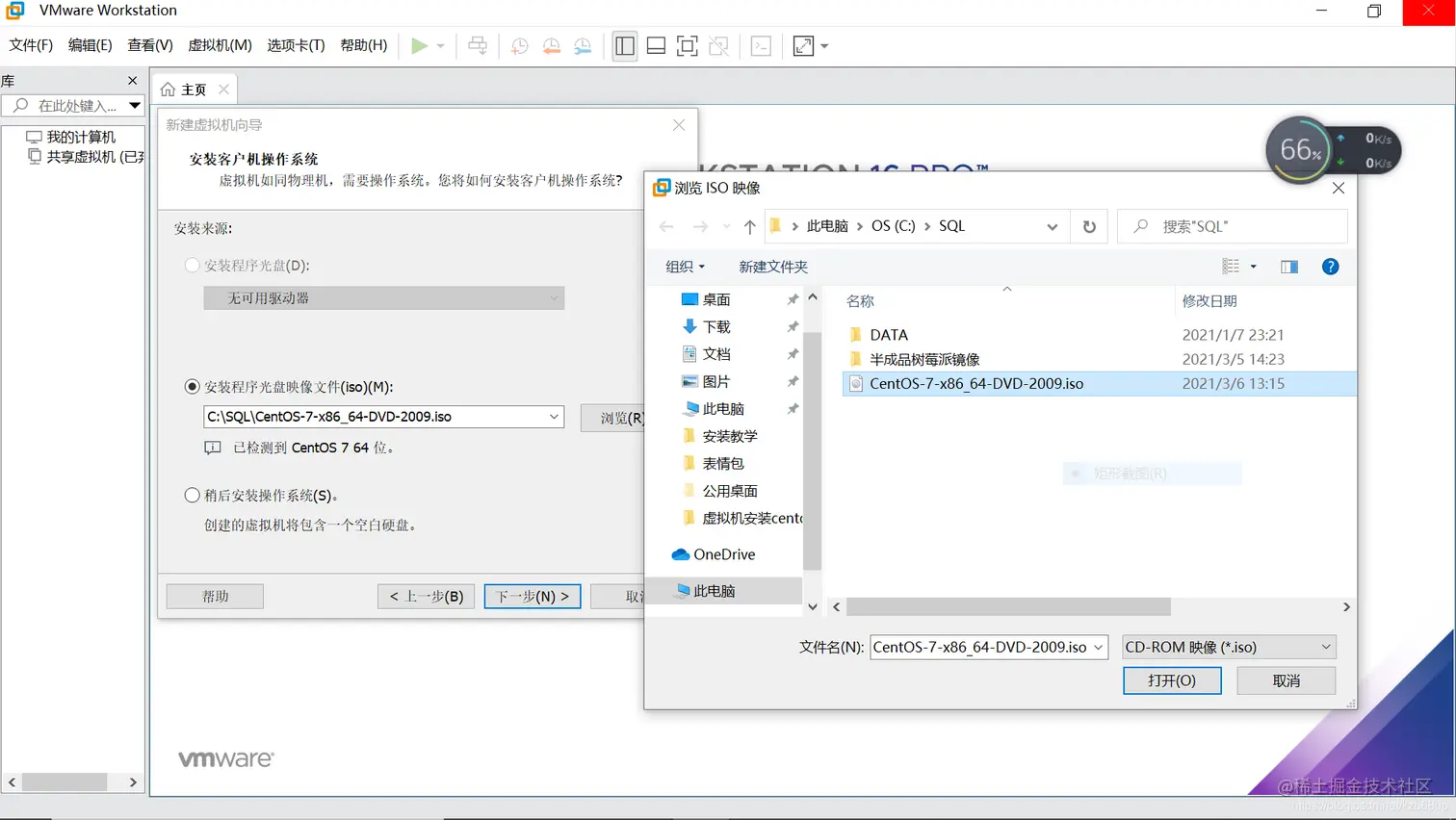Open the File (文件) menu
1456x820 pixels.
tap(31, 45)
